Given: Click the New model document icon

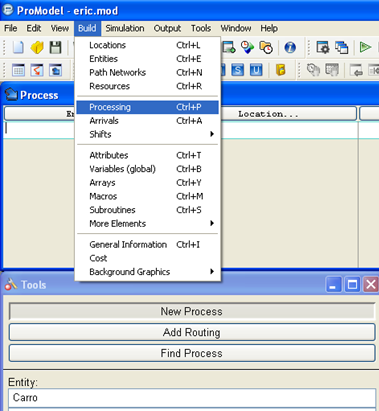Looking at the screenshot, I should 18,47.
